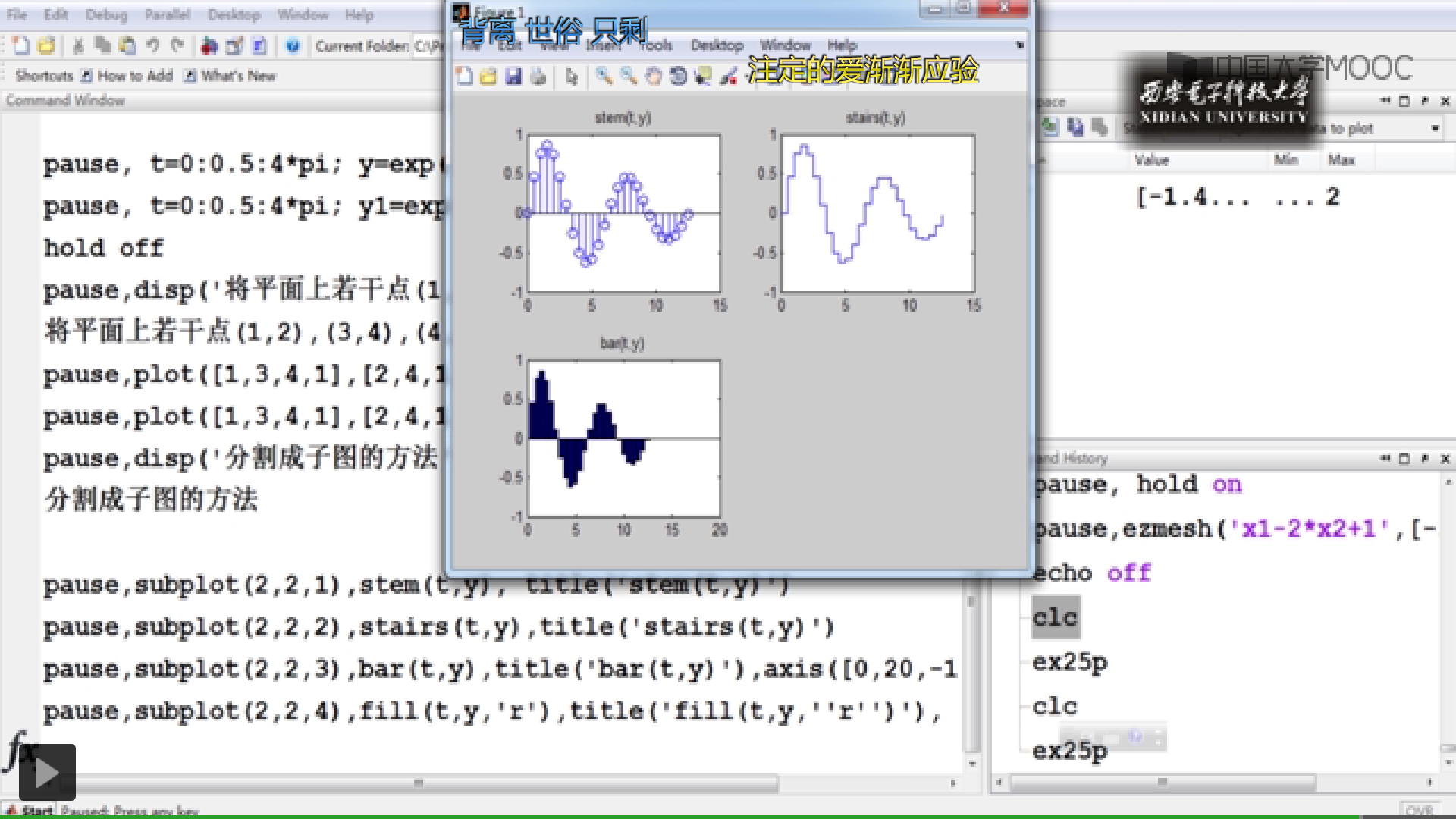Open the Command History panel actions menu arrow
Image resolution: width=1456 pixels, height=819 pixels.
click(x=1385, y=458)
